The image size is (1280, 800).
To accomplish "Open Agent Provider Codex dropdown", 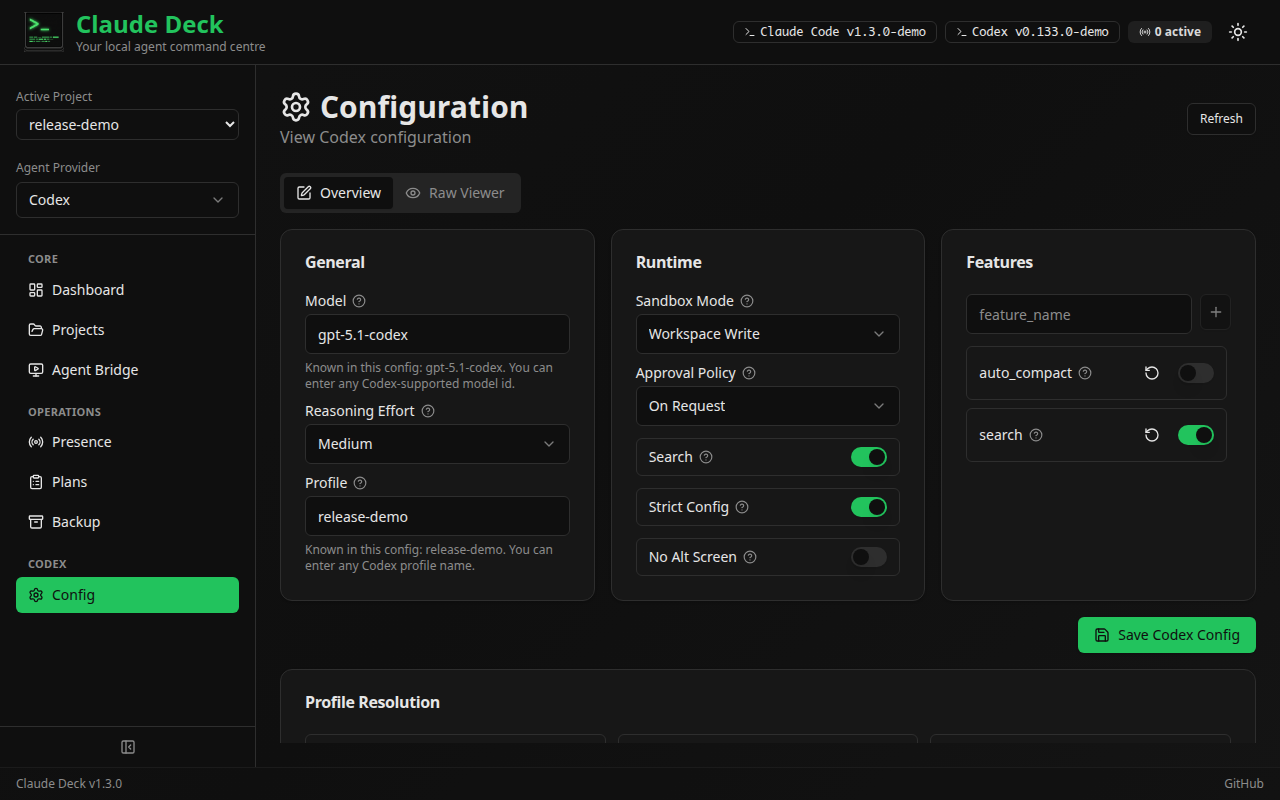I will pos(127,200).
